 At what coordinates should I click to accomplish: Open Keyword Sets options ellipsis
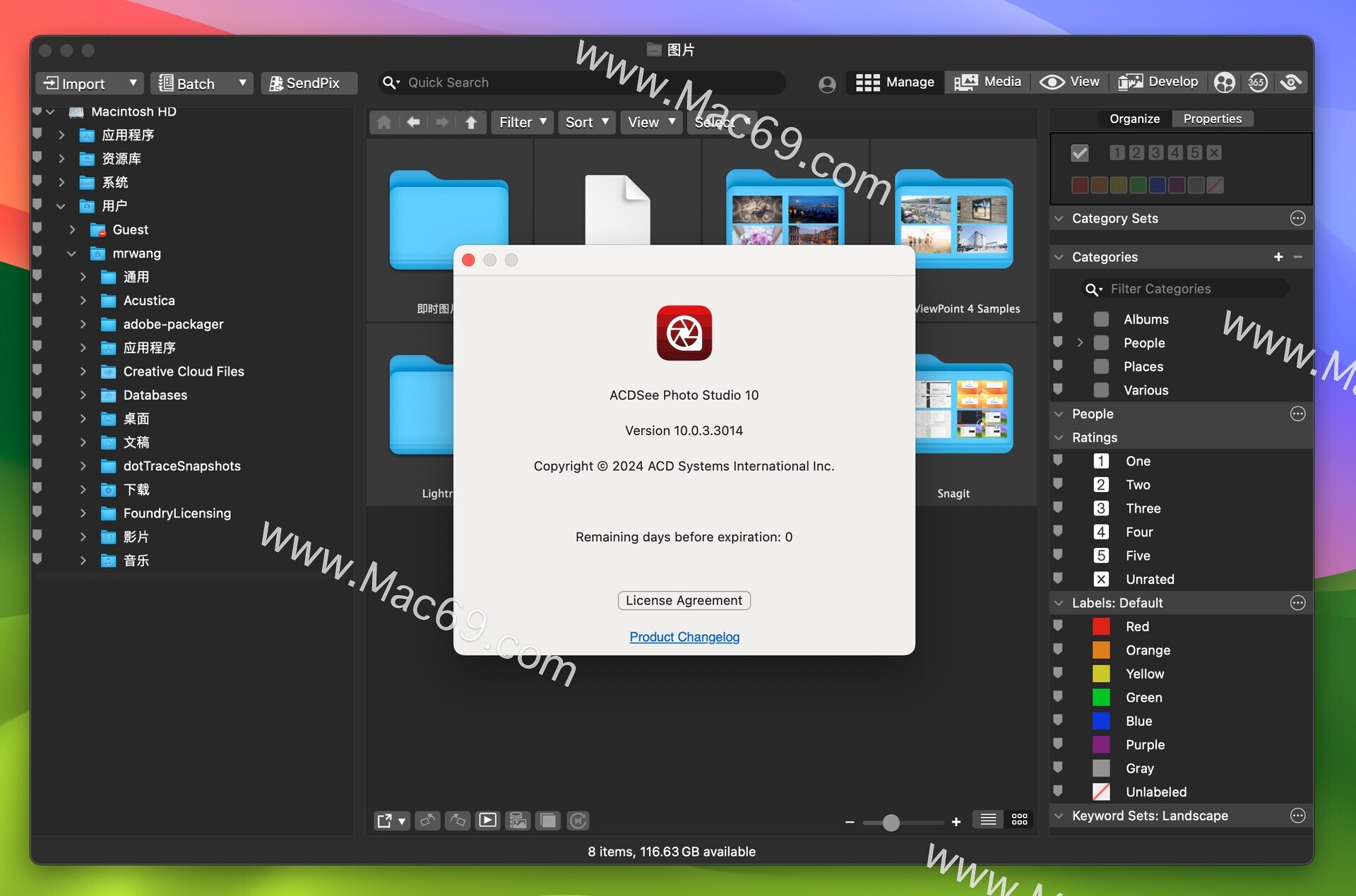(1298, 816)
